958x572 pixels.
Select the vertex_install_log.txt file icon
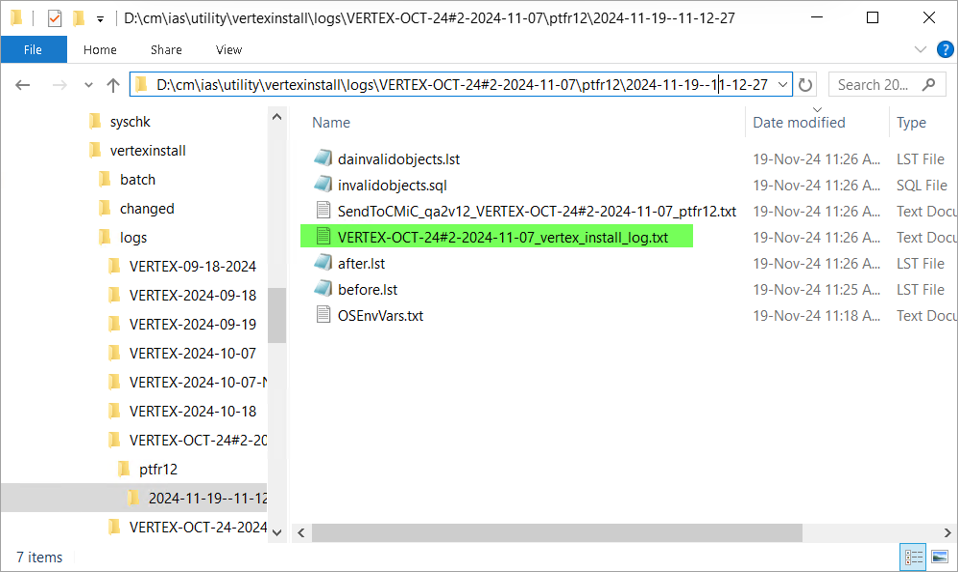tap(323, 236)
